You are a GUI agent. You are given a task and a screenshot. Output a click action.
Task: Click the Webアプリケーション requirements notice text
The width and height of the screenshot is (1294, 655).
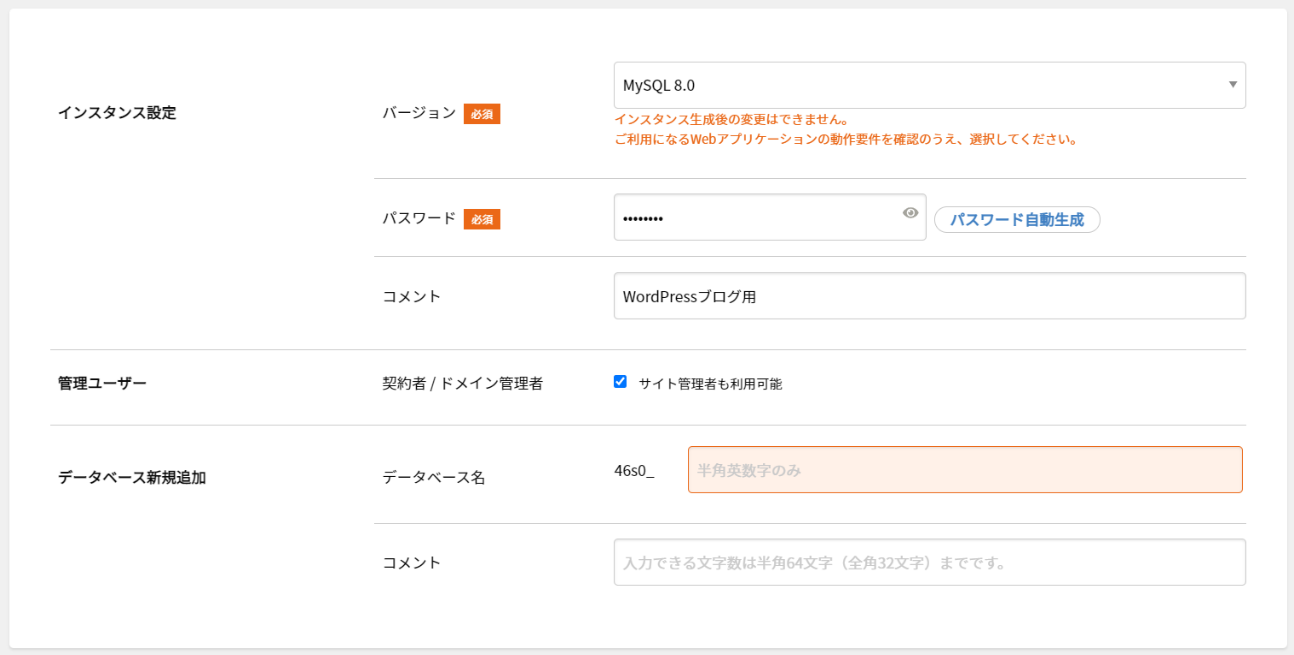click(846, 140)
